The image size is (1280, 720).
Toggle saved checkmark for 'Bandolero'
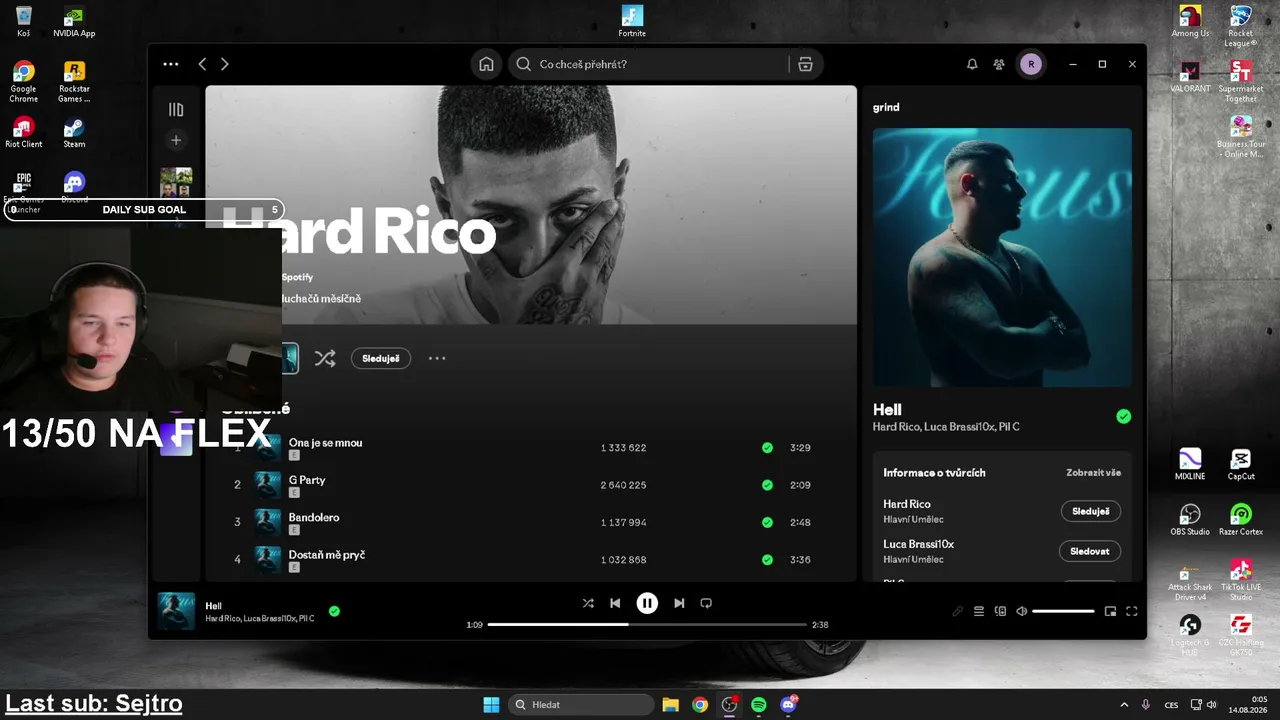coord(767,522)
